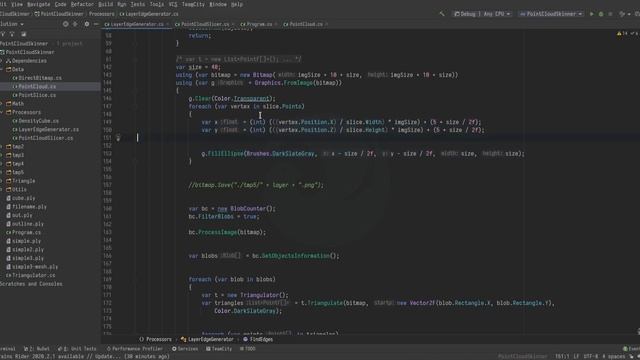
Task: Expand the Math folder
Action: point(2,104)
